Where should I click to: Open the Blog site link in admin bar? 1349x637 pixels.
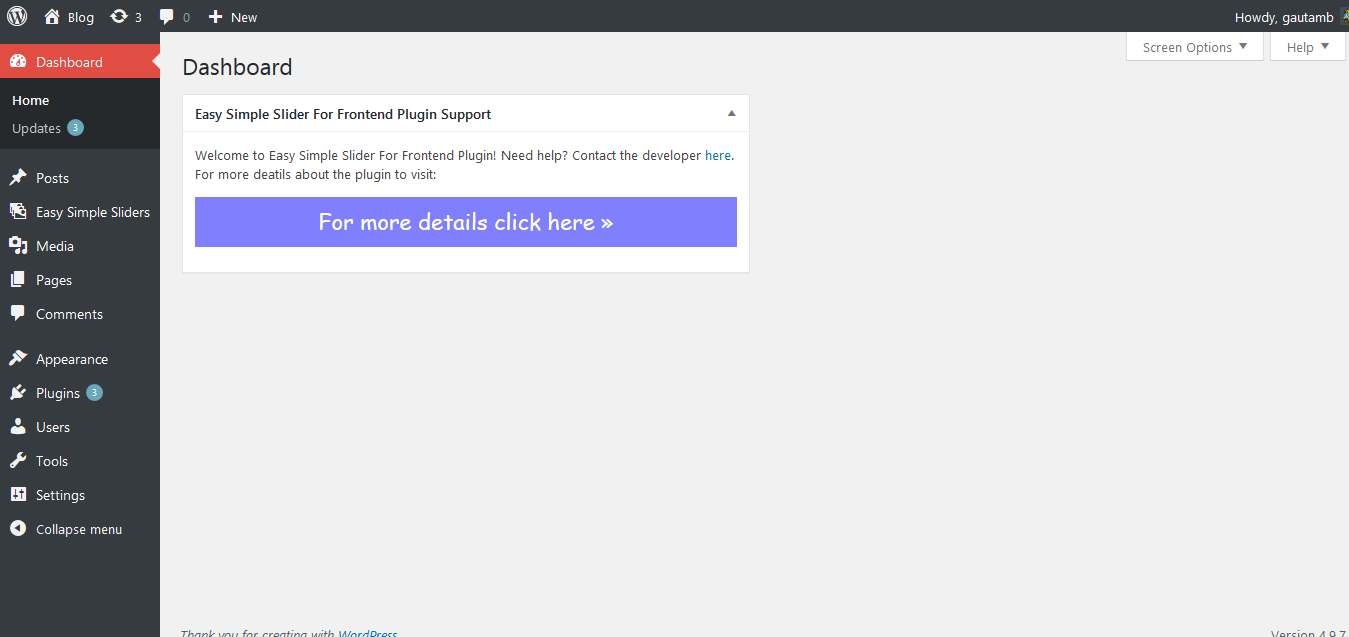click(81, 17)
